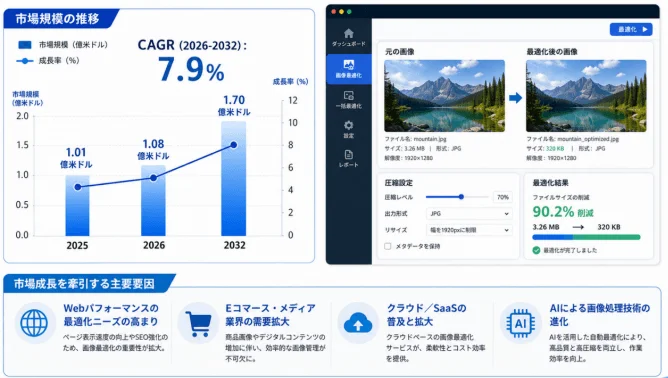Screen dimensions: 668x378
Task: Click 解像度: 1920×1280 under original image
Action: click(409, 158)
